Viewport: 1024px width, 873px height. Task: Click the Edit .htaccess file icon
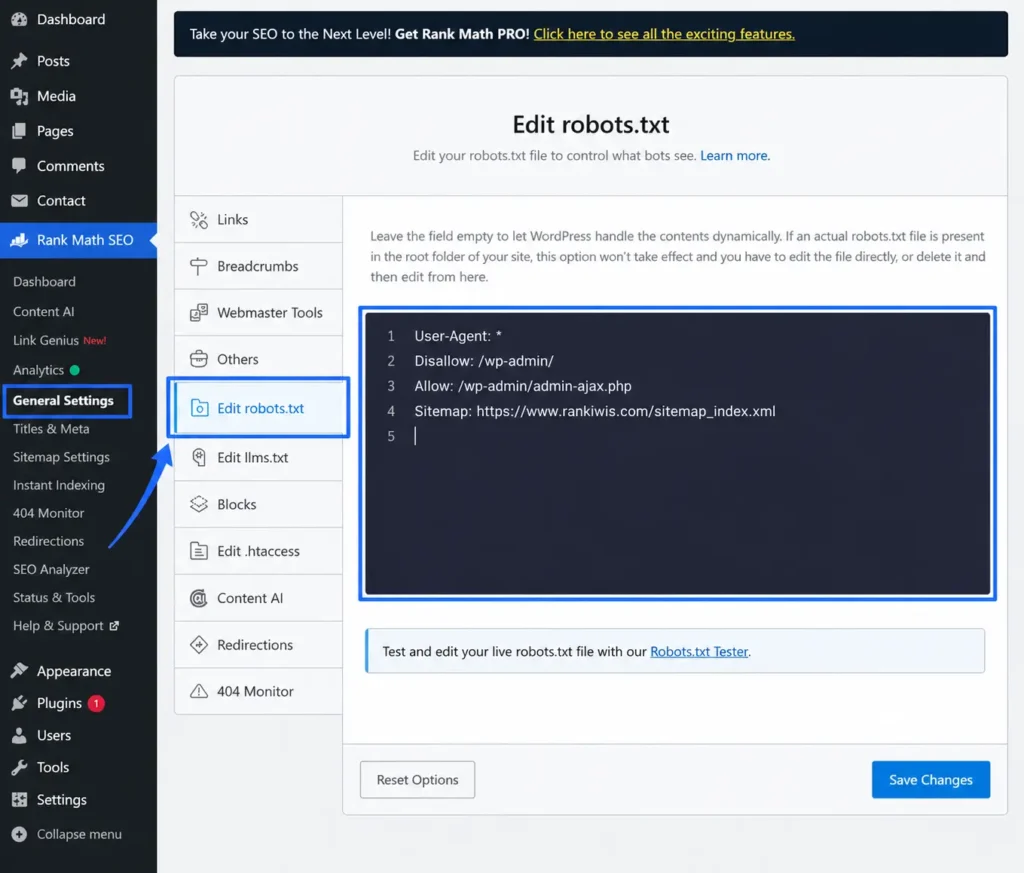[x=199, y=551]
